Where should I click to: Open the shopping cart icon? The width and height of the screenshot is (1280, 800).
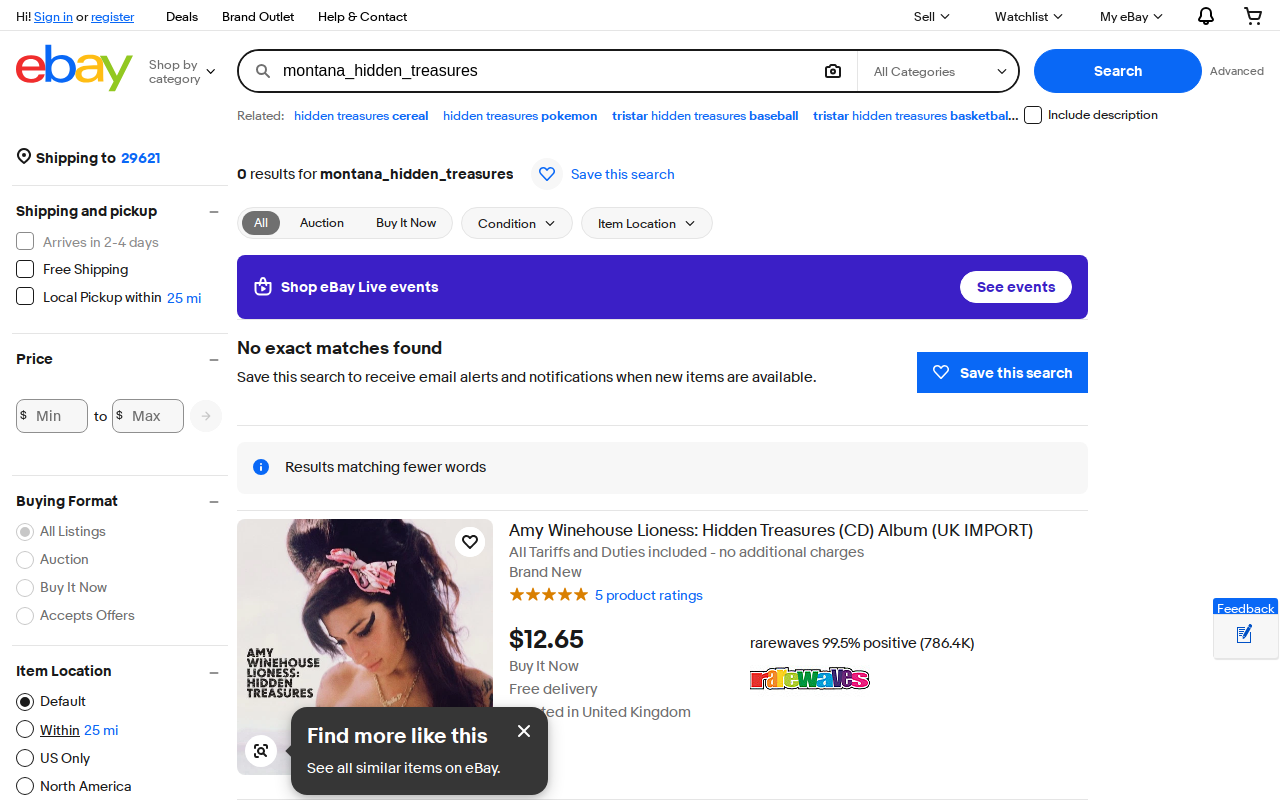pyautogui.click(x=1253, y=16)
